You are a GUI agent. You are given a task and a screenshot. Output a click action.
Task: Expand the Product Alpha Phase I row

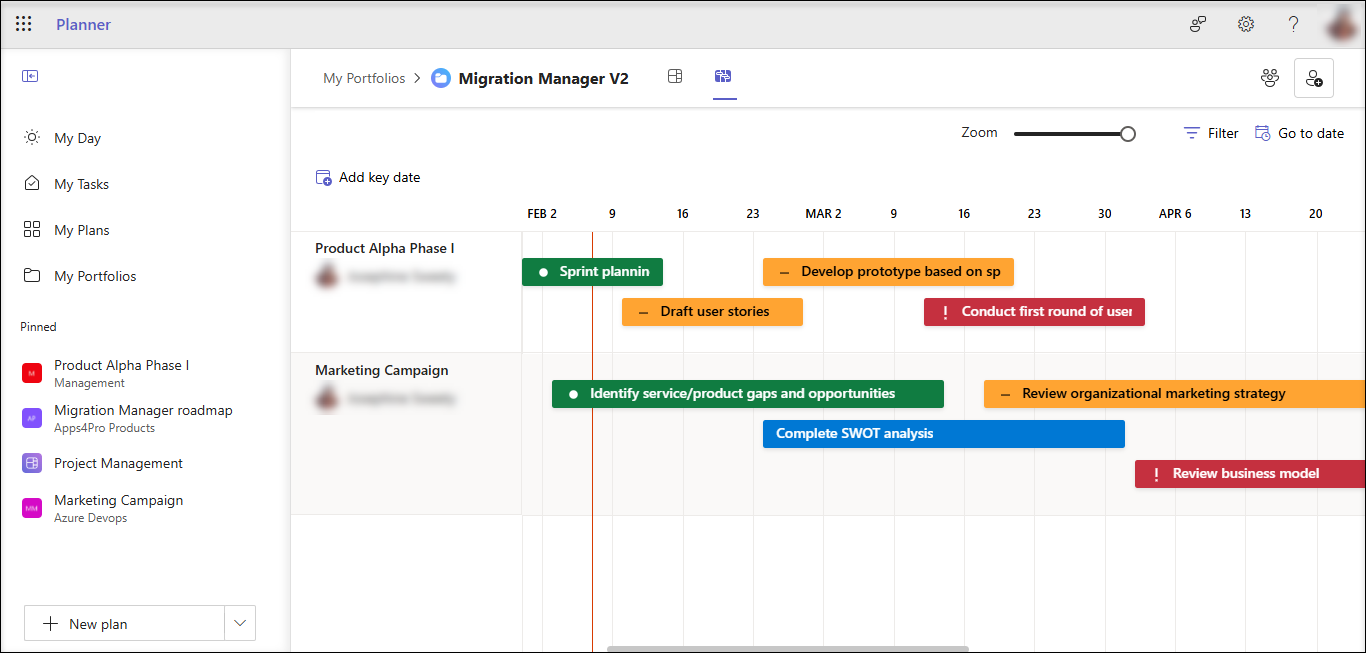click(384, 247)
